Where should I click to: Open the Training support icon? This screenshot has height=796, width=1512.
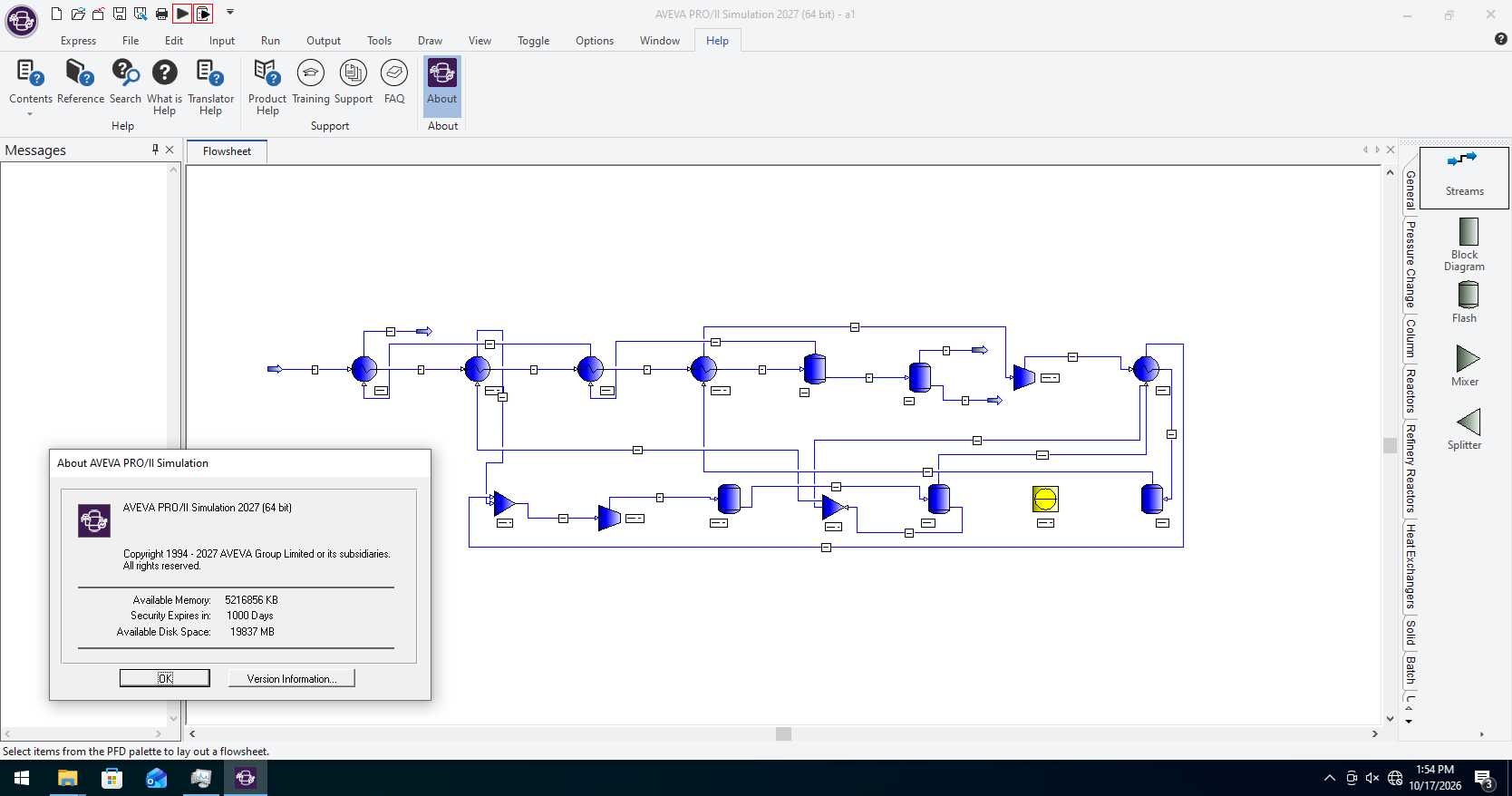tap(310, 73)
